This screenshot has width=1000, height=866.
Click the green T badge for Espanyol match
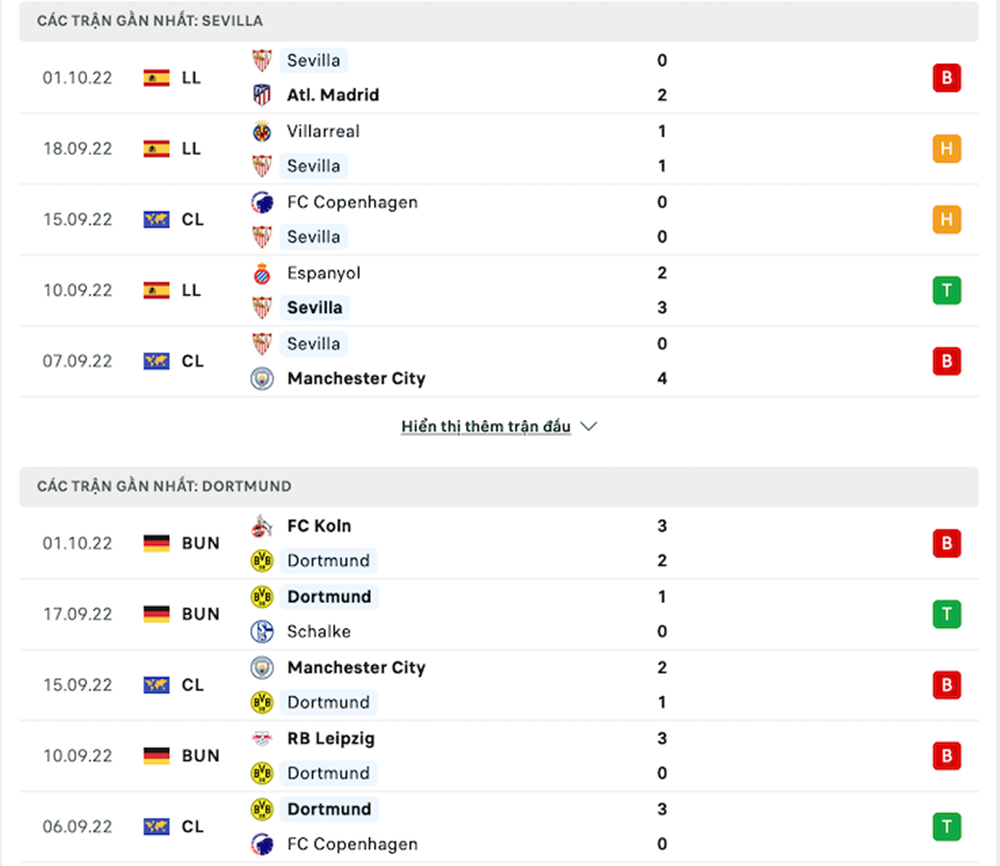pos(946,291)
